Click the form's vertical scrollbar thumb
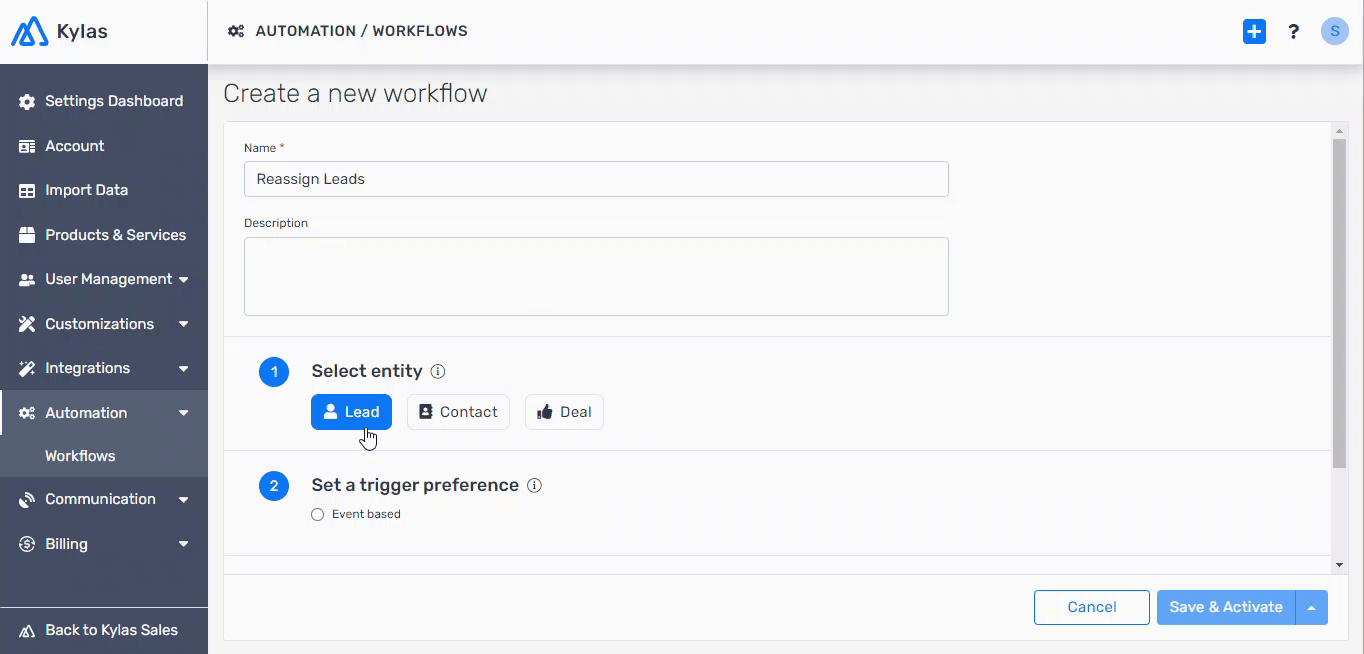The image size is (1364, 654). (1340, 303)
